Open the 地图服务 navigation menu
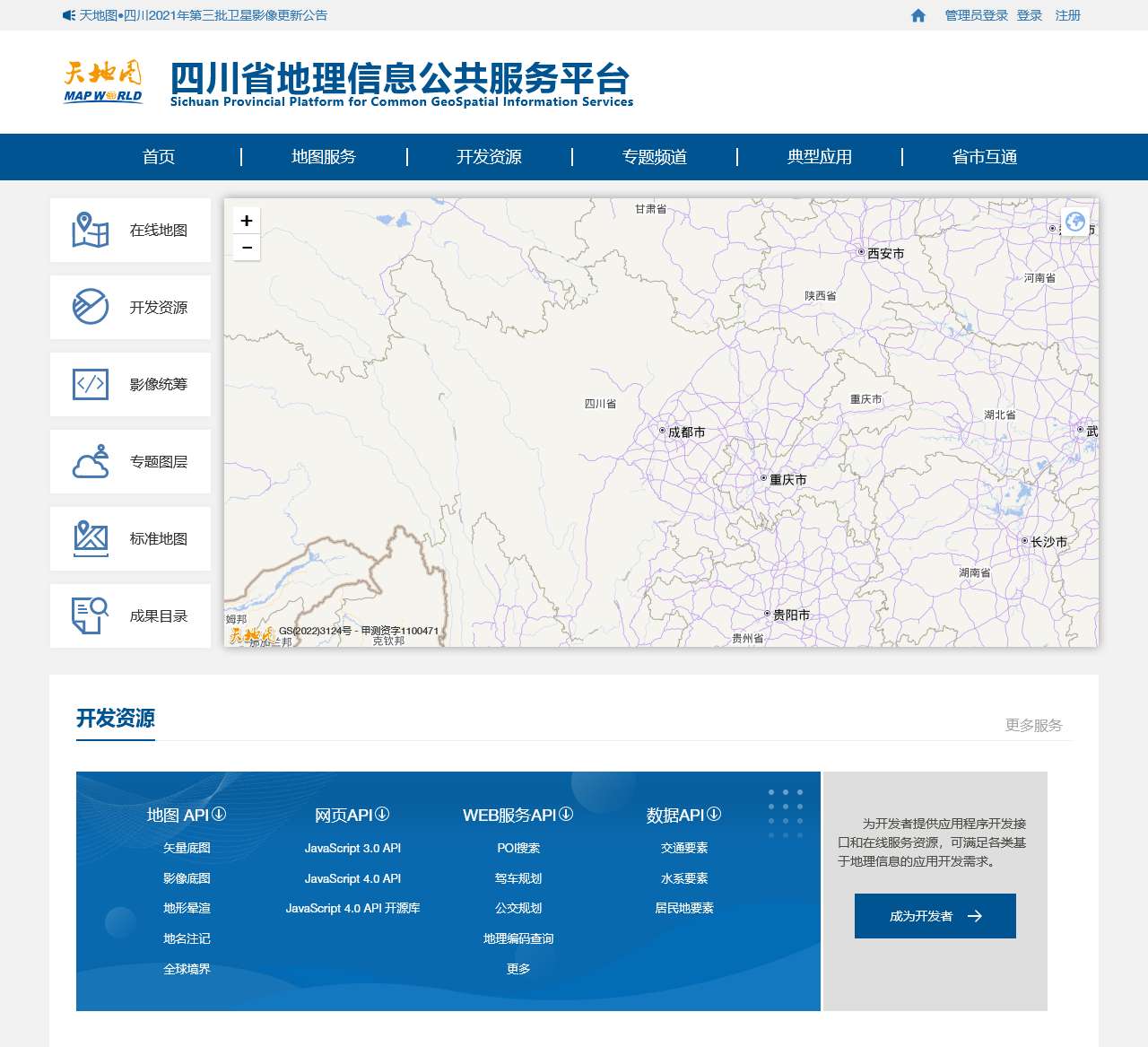Viewport: 1148px width, 1047px height. coord(324,157)
